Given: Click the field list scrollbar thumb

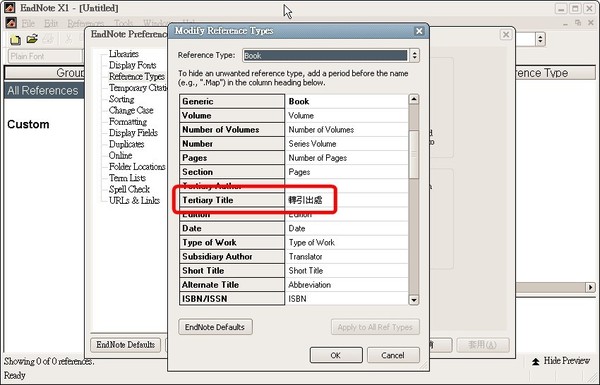Looking at the screenshot, I should point(414,154).
